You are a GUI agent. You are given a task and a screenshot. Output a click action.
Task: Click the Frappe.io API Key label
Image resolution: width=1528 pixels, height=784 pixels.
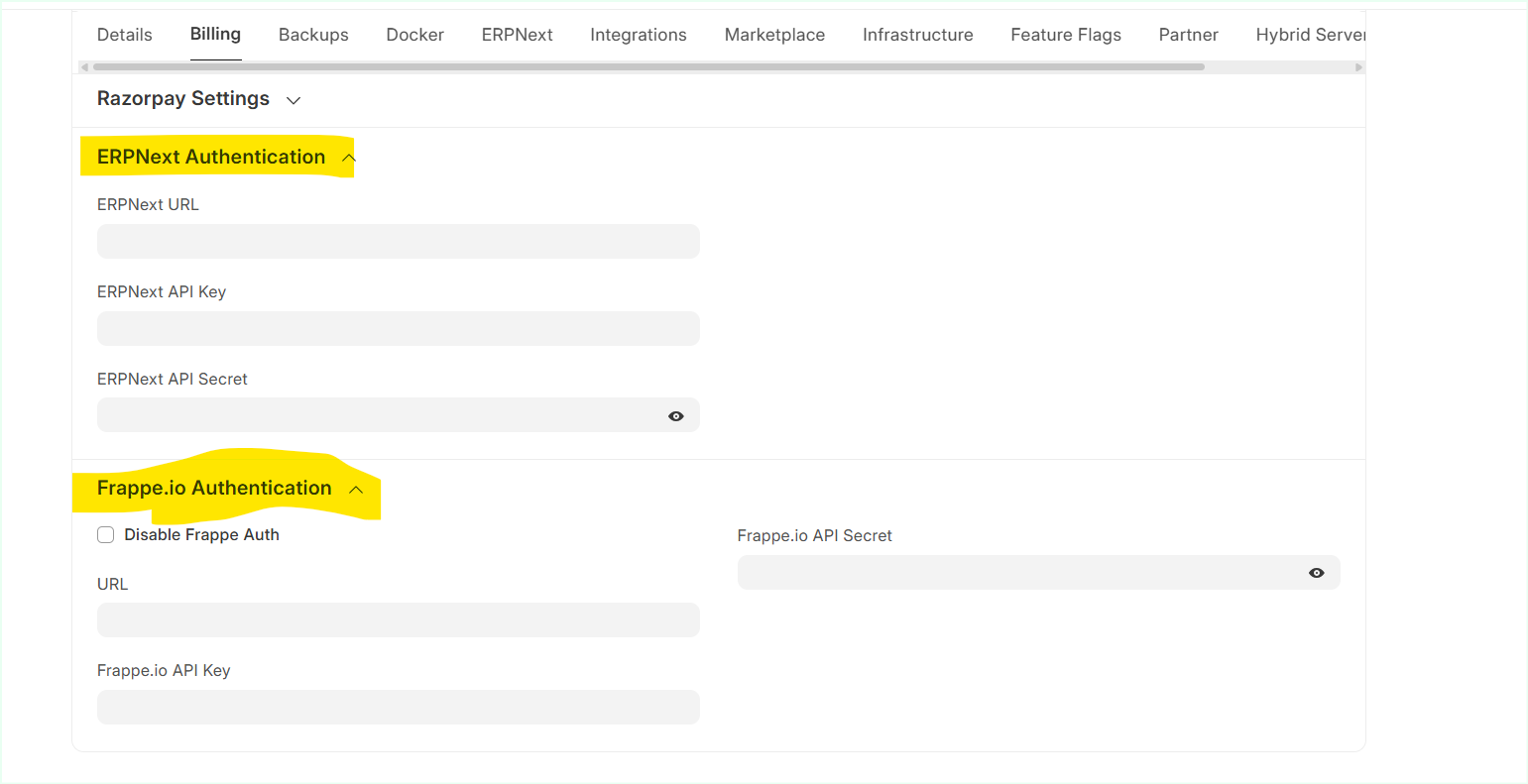pyautogui.click(x=164, y=670)
